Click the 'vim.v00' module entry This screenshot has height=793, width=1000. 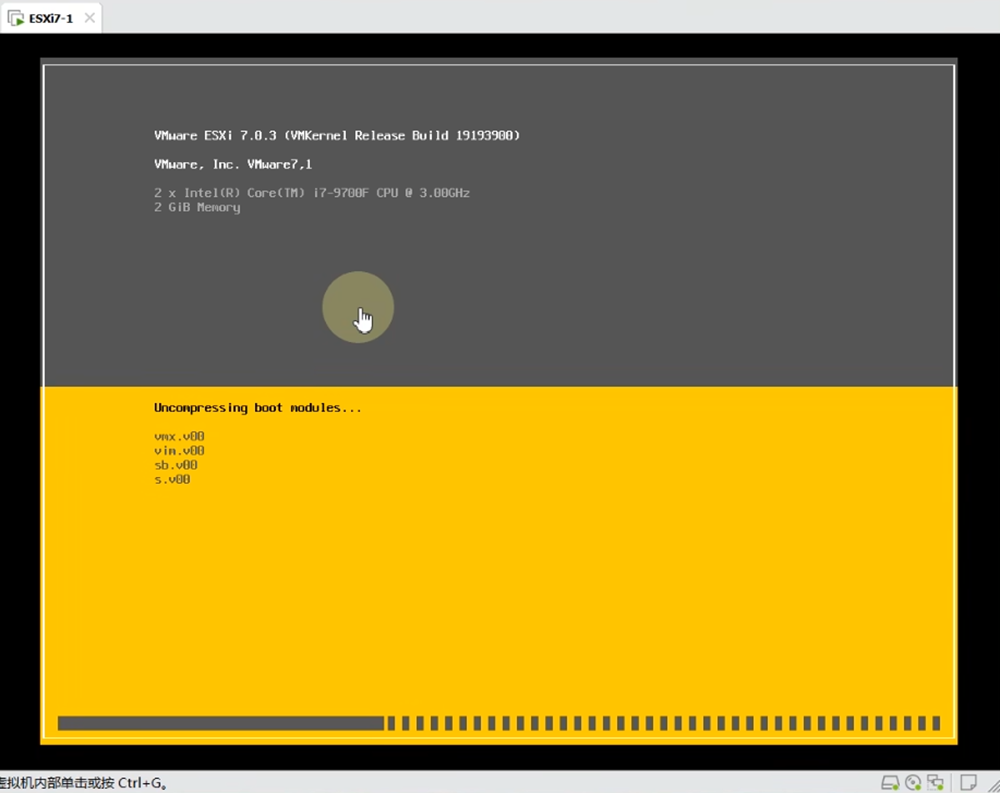[179, 450]
